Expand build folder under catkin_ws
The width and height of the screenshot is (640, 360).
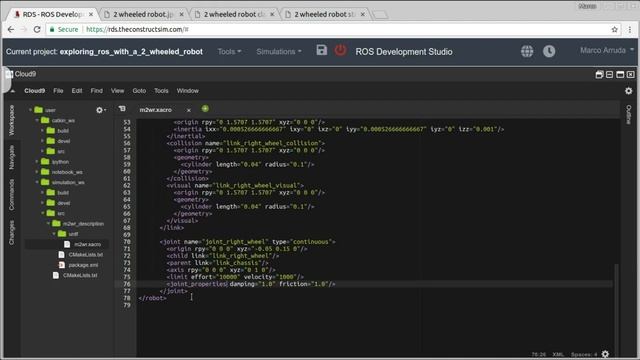42,131
